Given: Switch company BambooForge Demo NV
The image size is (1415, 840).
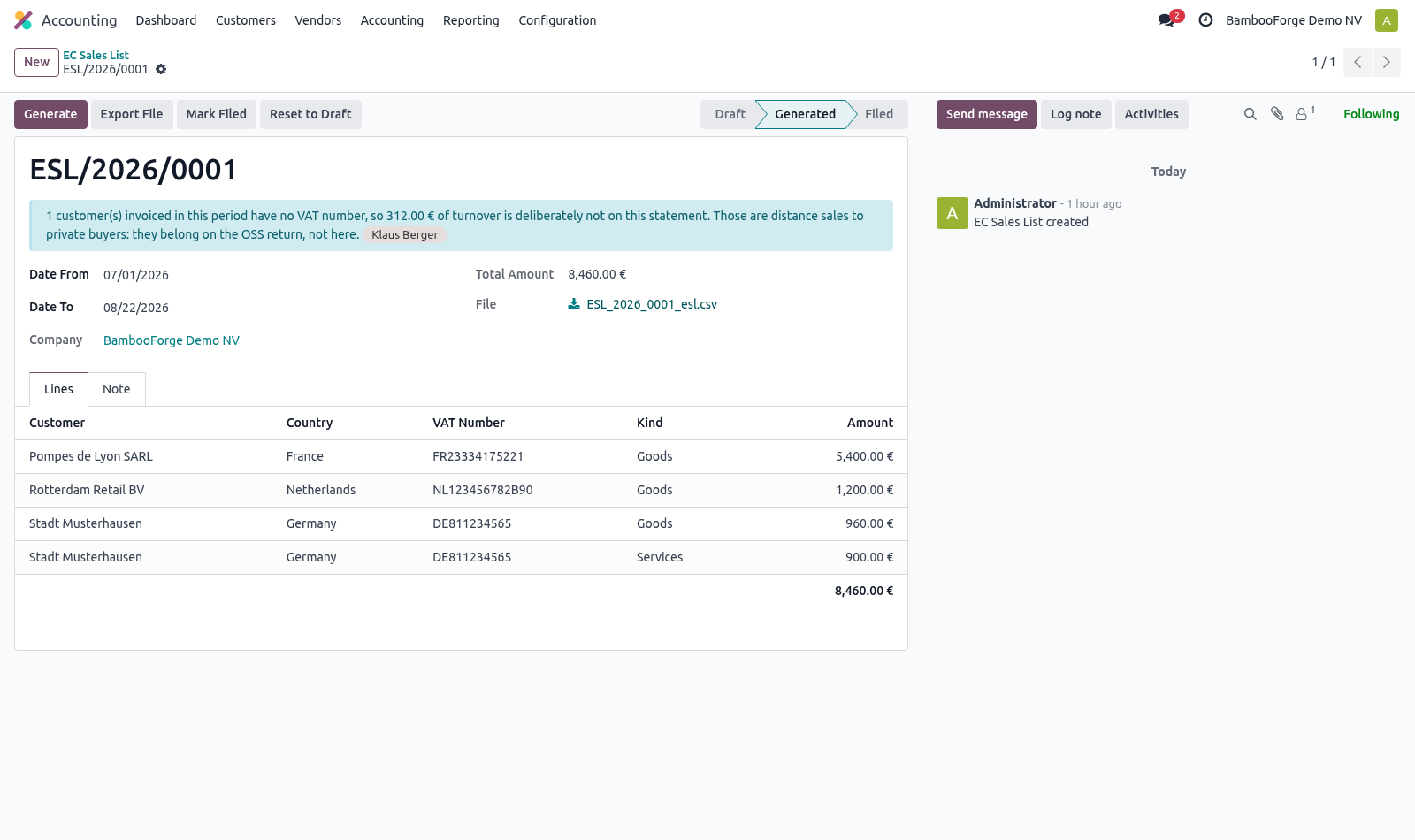Looking at the screenshot, I should (1294, 20).
